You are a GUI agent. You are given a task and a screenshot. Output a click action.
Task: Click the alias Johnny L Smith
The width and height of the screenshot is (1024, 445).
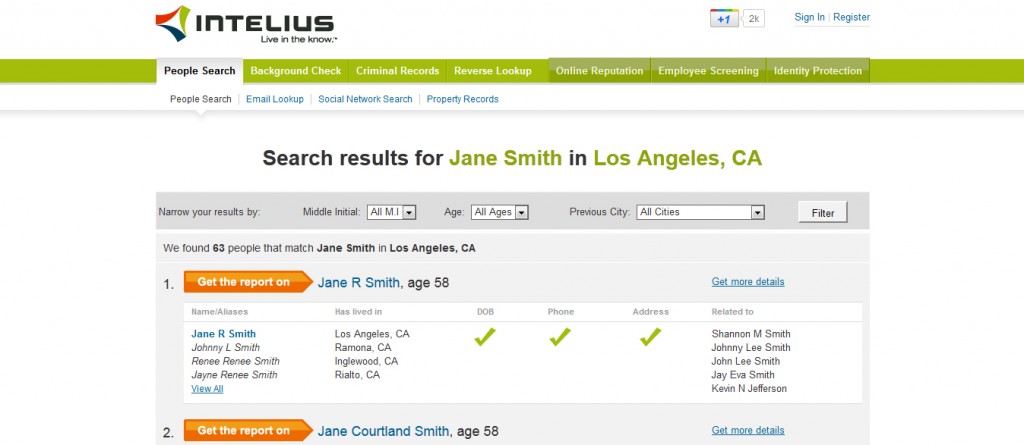(225, 348)
